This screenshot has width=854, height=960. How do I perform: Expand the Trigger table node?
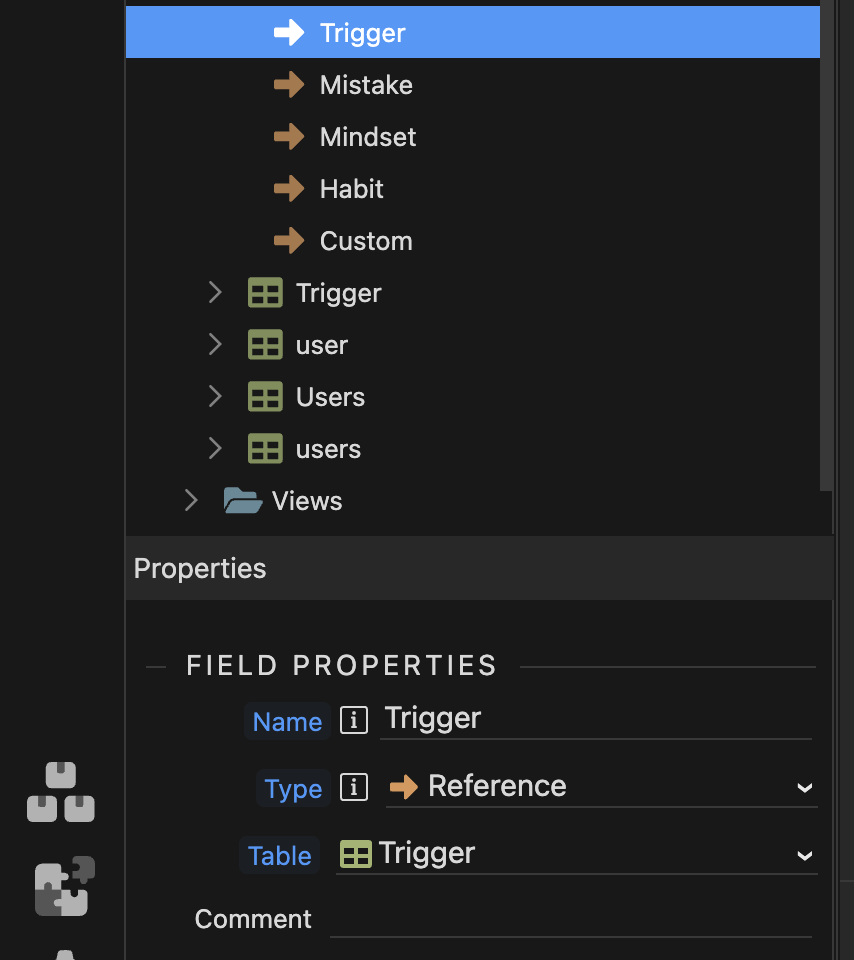coord(215,293)
